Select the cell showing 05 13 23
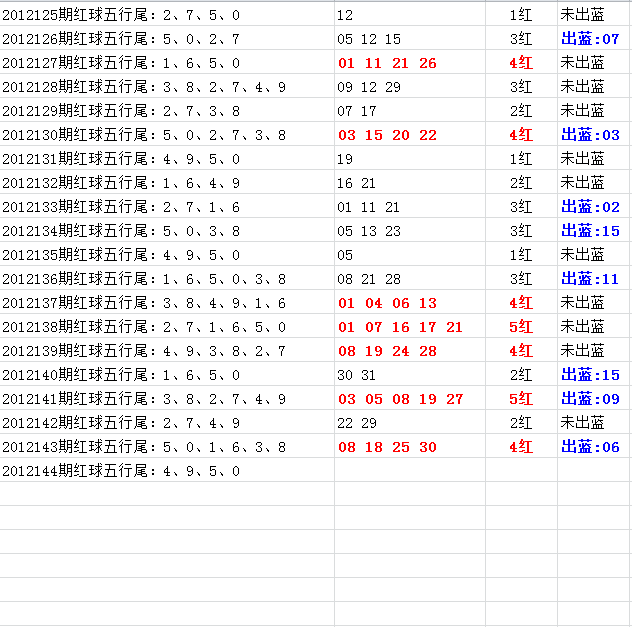632x627 pixels. 369,231
